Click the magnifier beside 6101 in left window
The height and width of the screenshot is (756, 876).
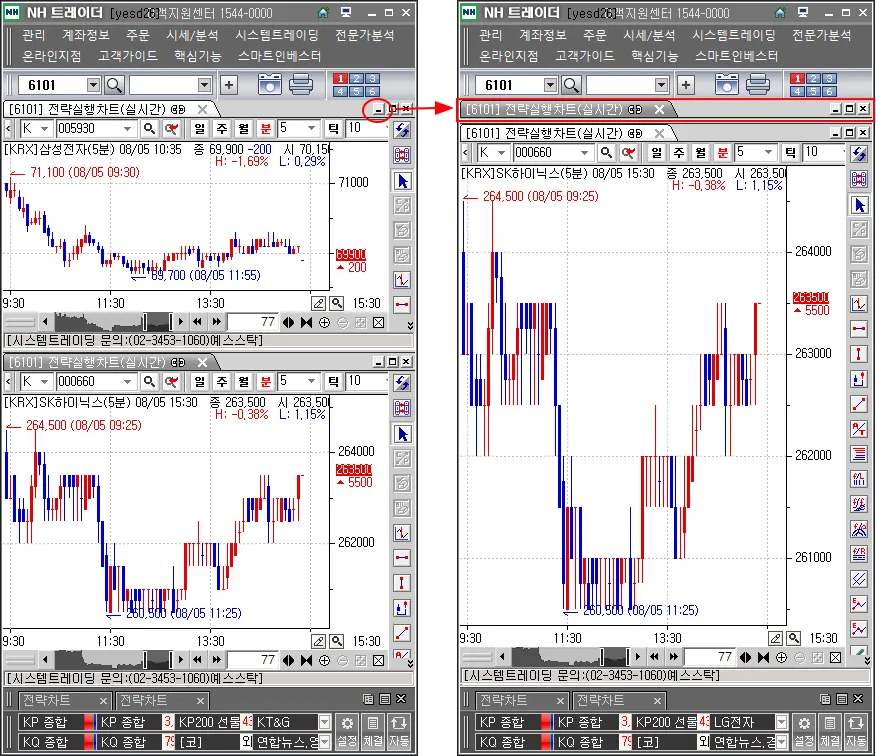pyautogui.click(x=114, y=85)
